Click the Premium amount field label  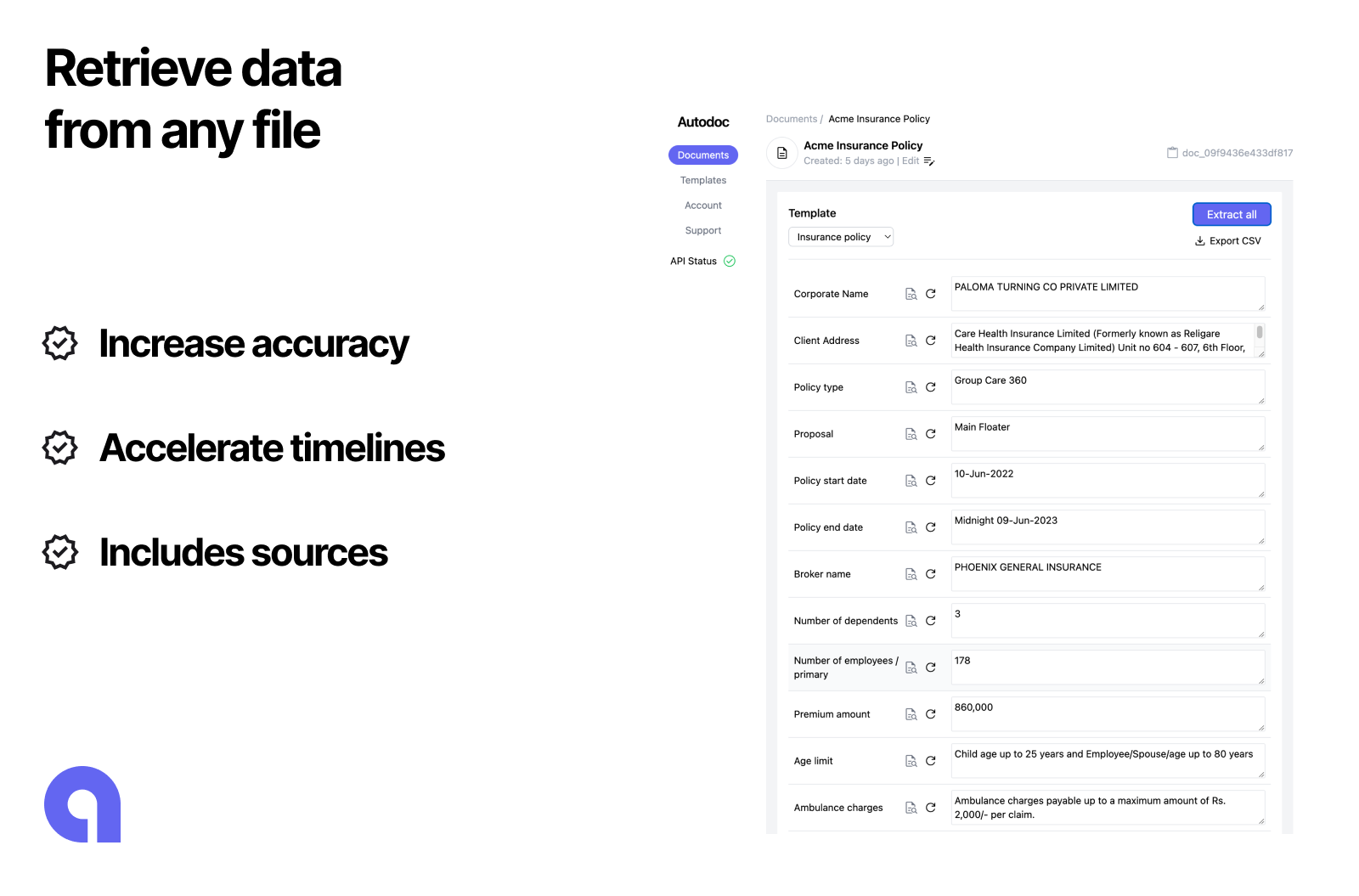[x=832, y=714]
